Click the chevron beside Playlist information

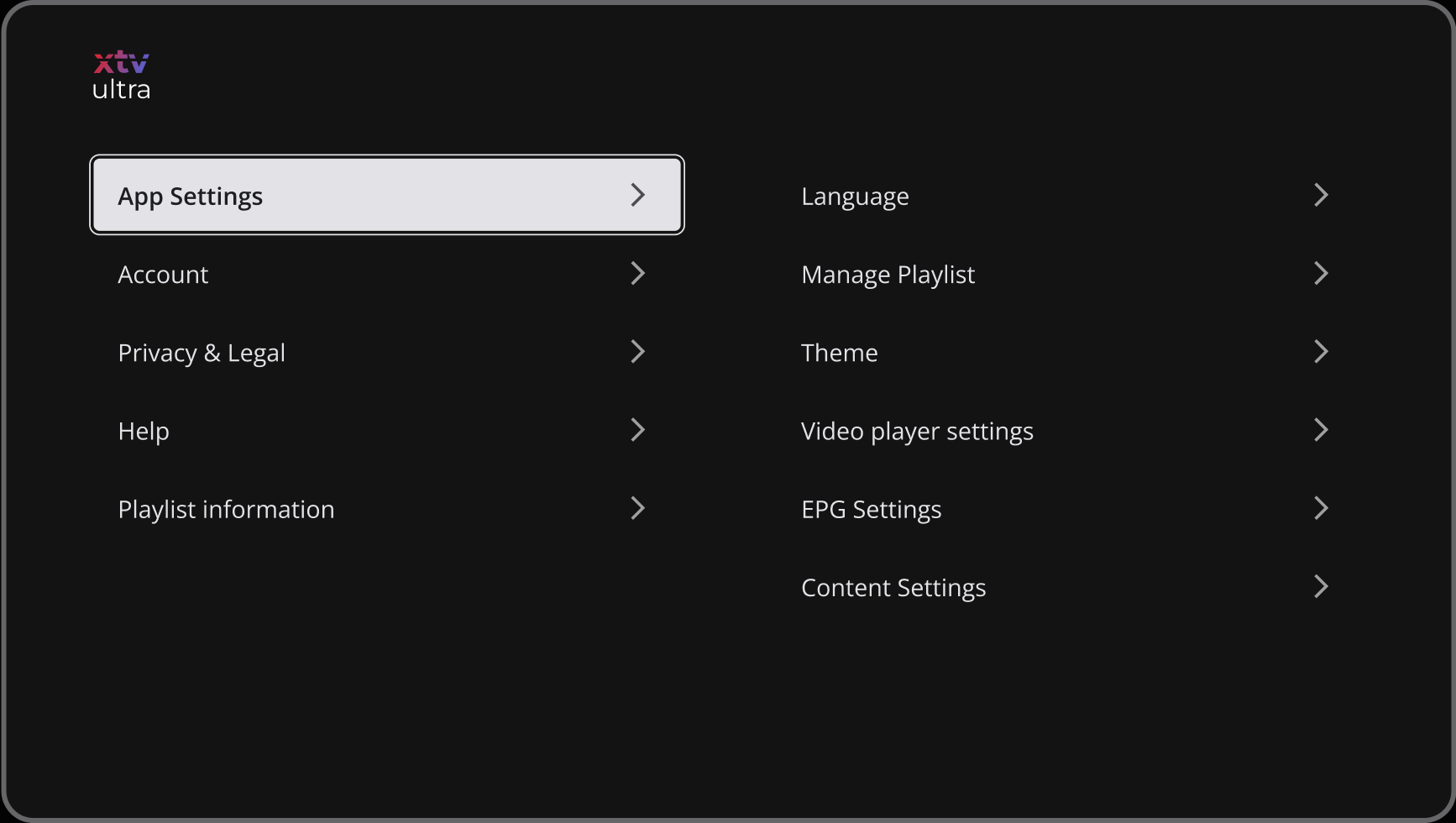638,507
